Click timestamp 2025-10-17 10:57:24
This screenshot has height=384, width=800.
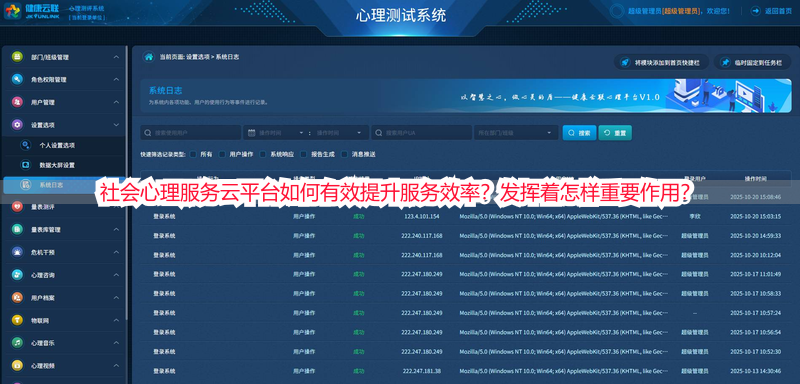point(755,313)
